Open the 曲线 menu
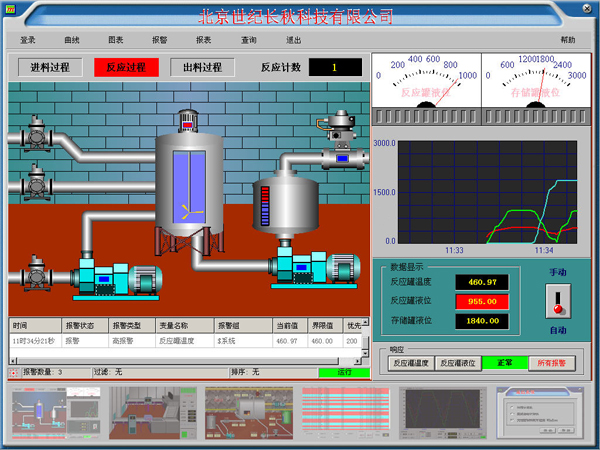 click(x=72, y=40)
